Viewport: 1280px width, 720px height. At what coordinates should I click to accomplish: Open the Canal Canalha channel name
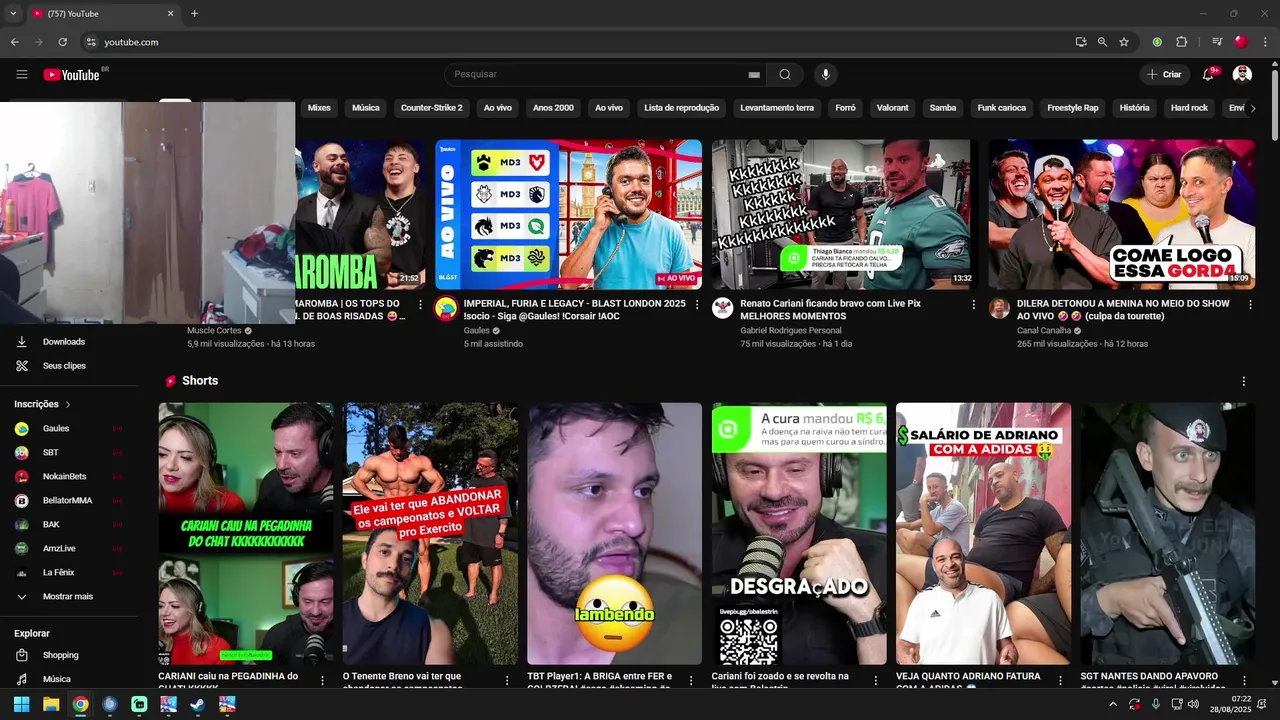1044,330
